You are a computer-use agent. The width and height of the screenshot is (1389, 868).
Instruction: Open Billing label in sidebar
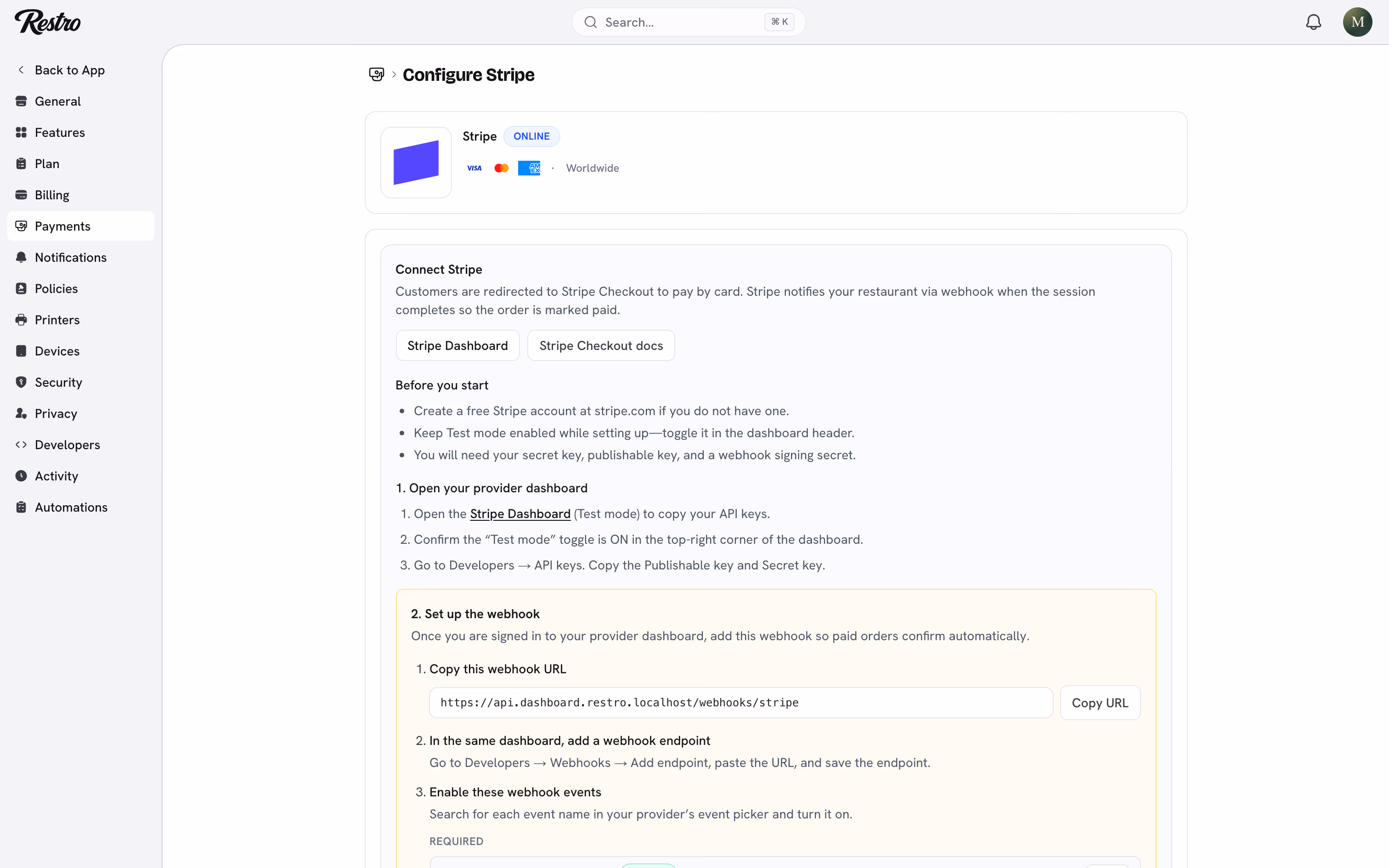point(51,195)
